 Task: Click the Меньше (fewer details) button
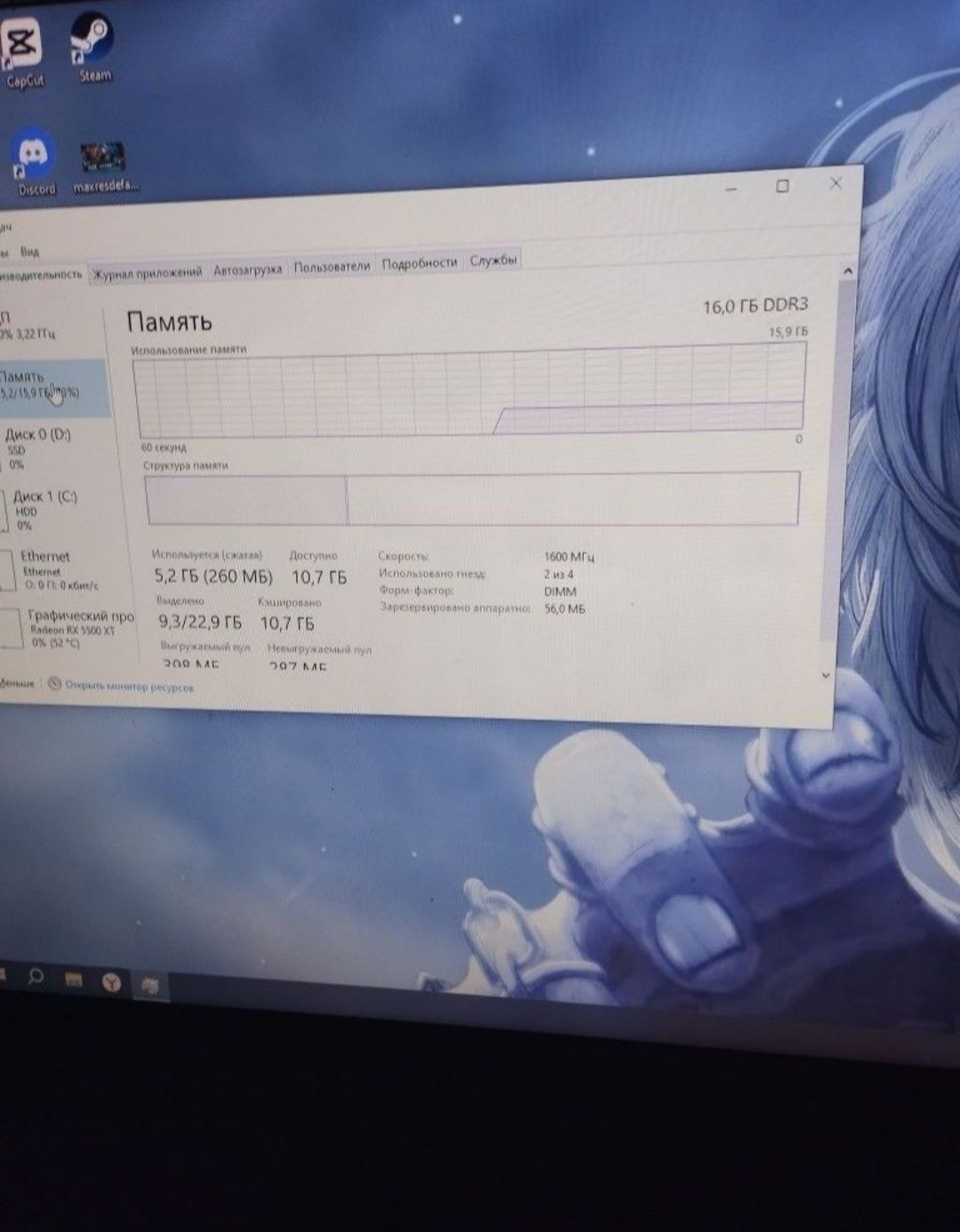click(x=16, y=683)
